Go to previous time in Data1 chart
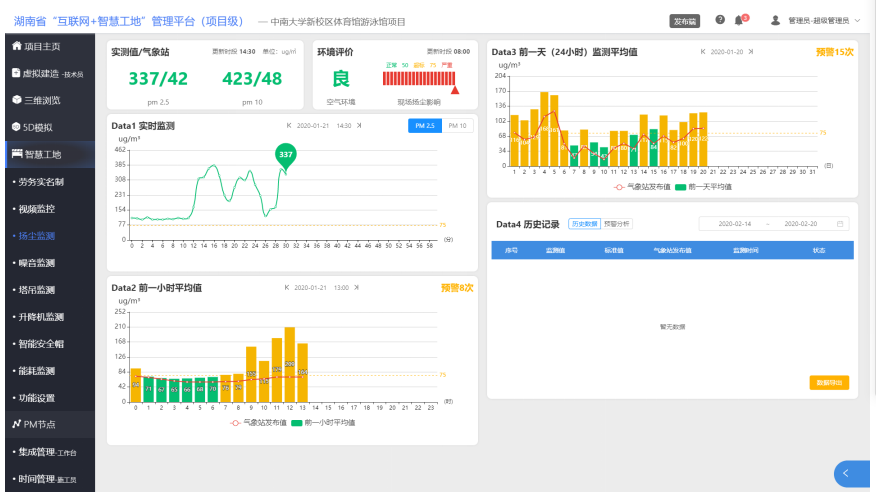This screenshot has width=876, height=496. coord(289,126)
